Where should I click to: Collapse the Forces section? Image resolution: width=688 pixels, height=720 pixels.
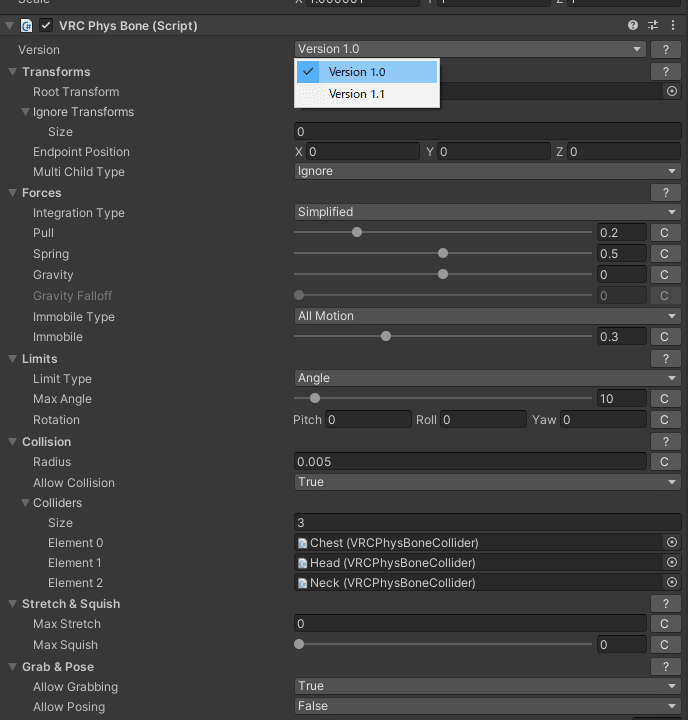[x=12, y=193]
